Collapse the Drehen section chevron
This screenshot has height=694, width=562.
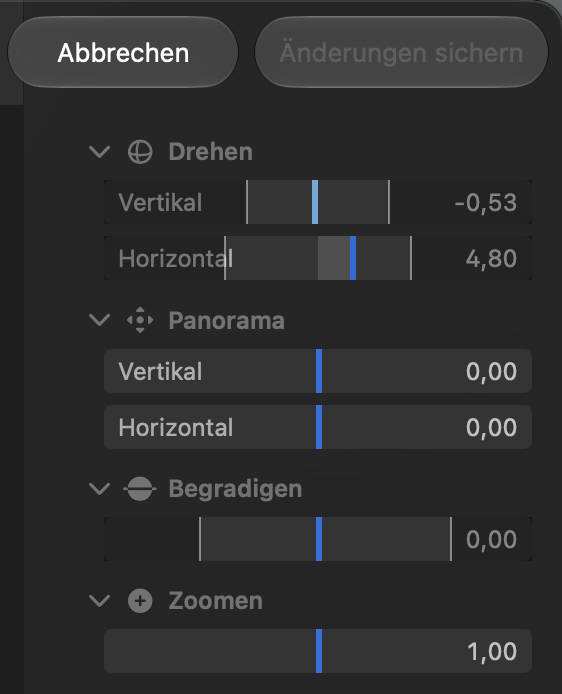click(x=100, y=152)
